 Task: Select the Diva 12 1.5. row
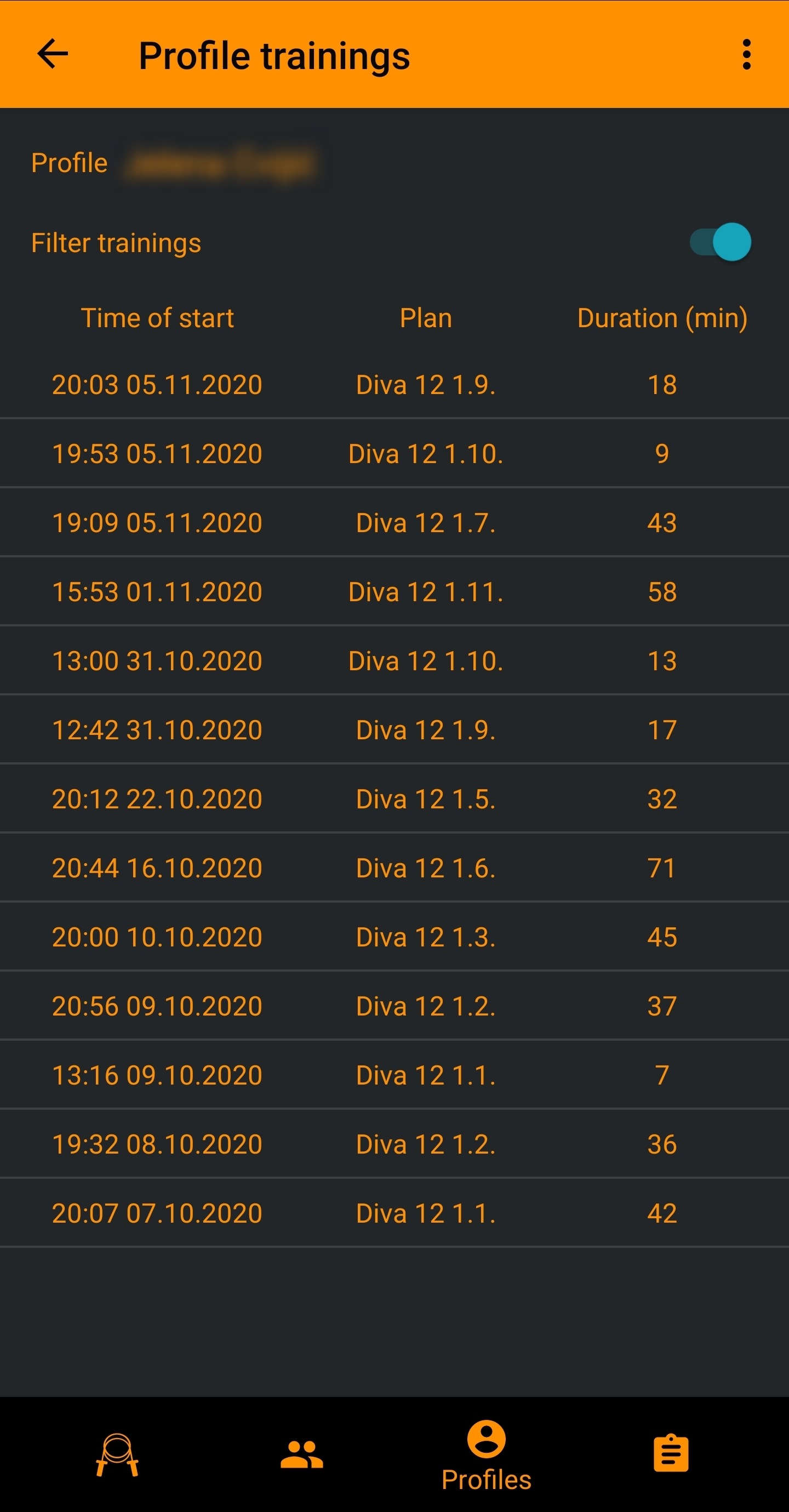click(395, 799)
